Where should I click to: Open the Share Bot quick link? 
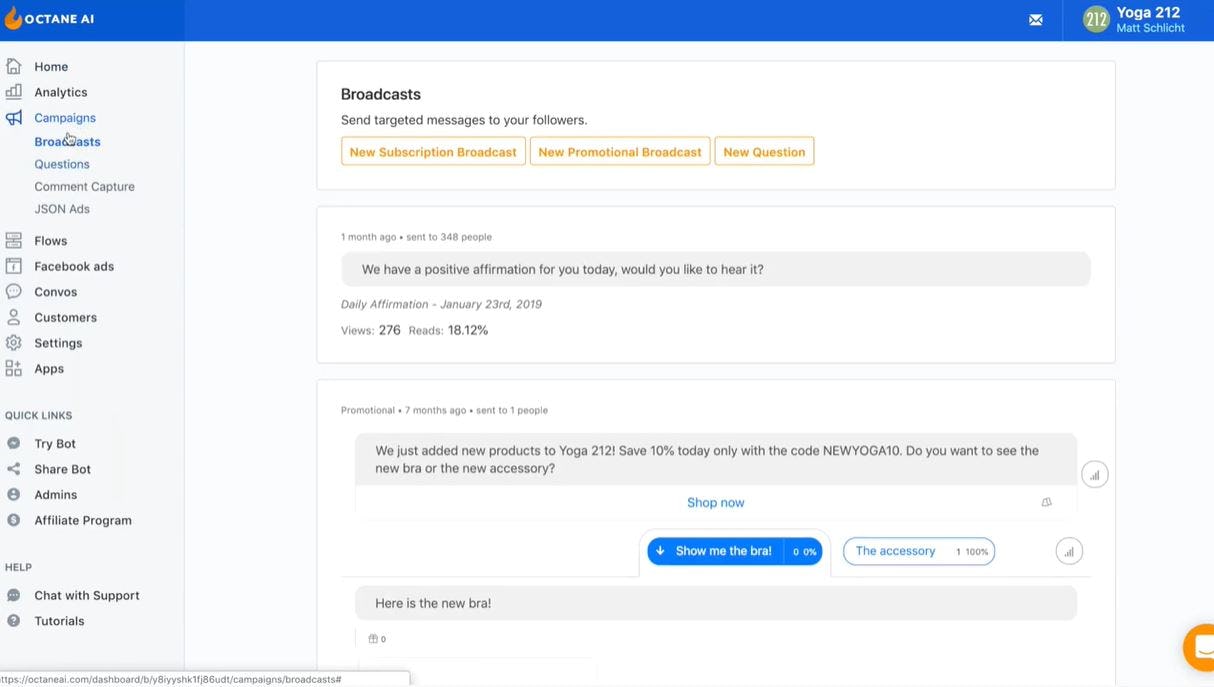(62, 468)
